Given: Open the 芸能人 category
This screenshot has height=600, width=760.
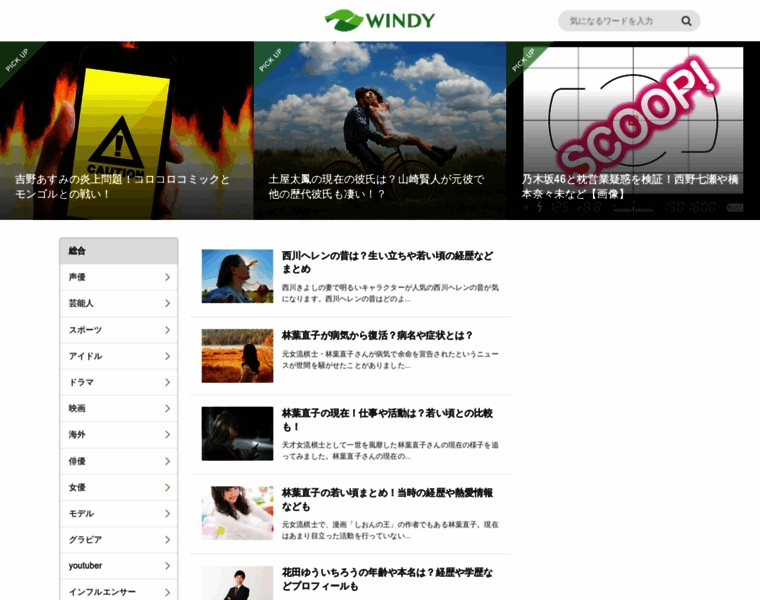Looking at the screenshot, I should pos(119,303).
